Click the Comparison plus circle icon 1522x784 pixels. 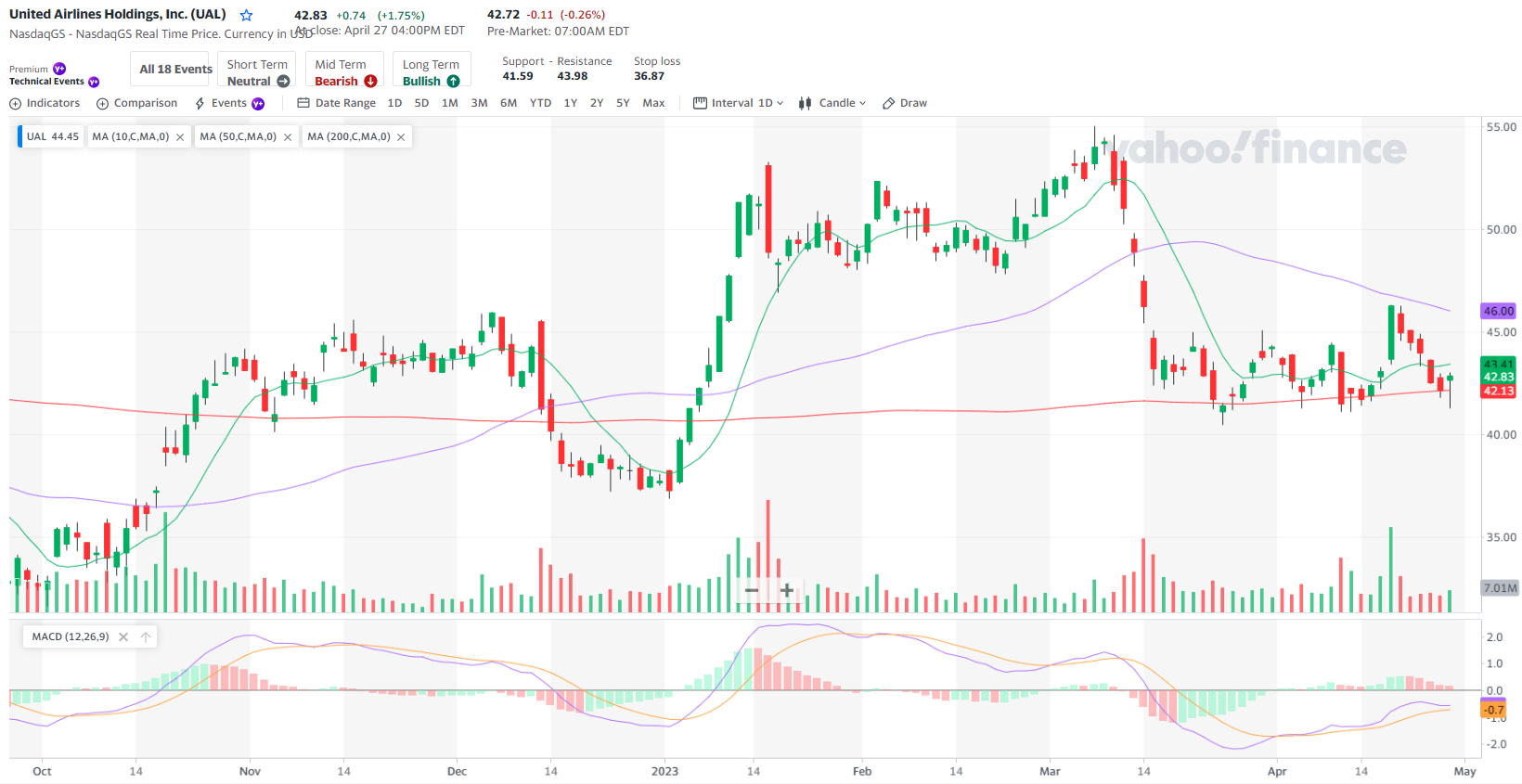(102, 104)
